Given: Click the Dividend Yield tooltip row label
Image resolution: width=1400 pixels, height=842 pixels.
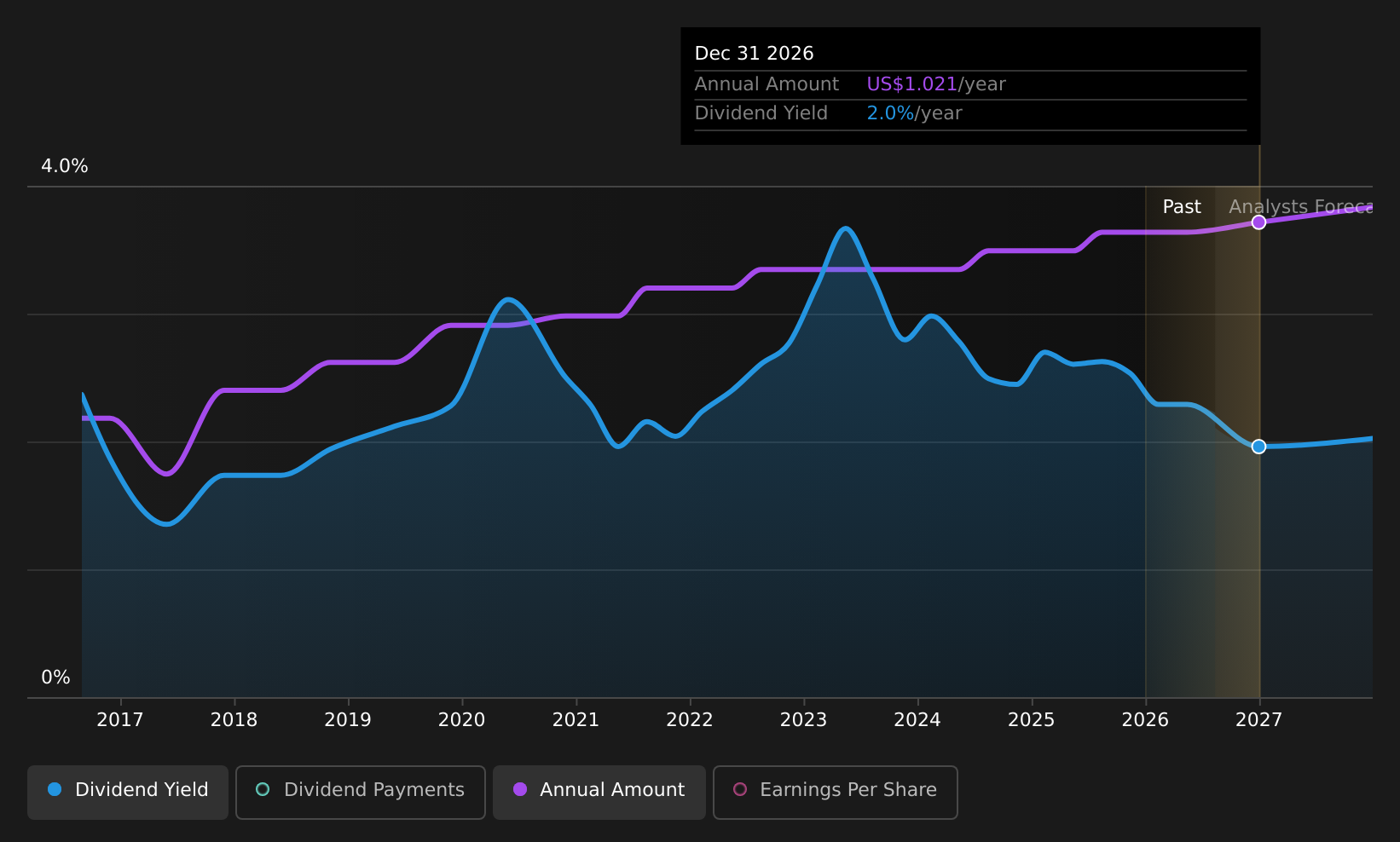Looking at the screenshot, I should (x=761, y=113).
